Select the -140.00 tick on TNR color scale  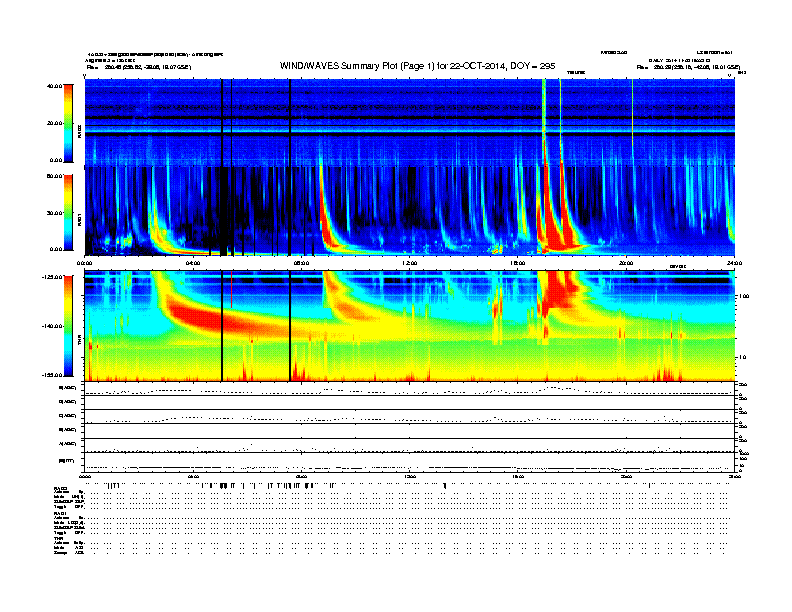coord(52,326)
